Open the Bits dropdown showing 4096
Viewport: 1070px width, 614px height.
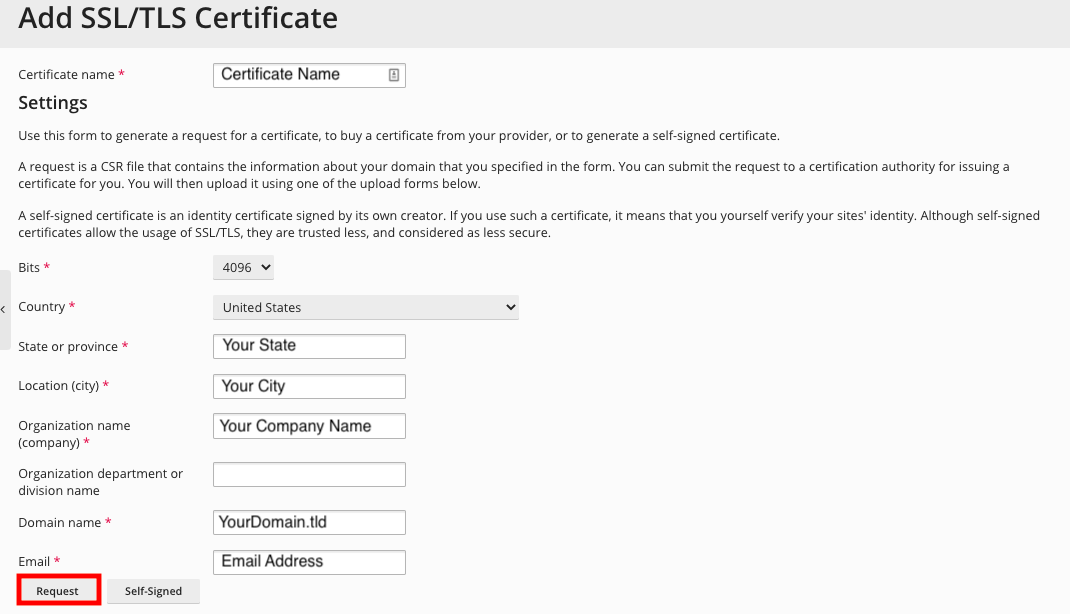click(x=243, y=267)
